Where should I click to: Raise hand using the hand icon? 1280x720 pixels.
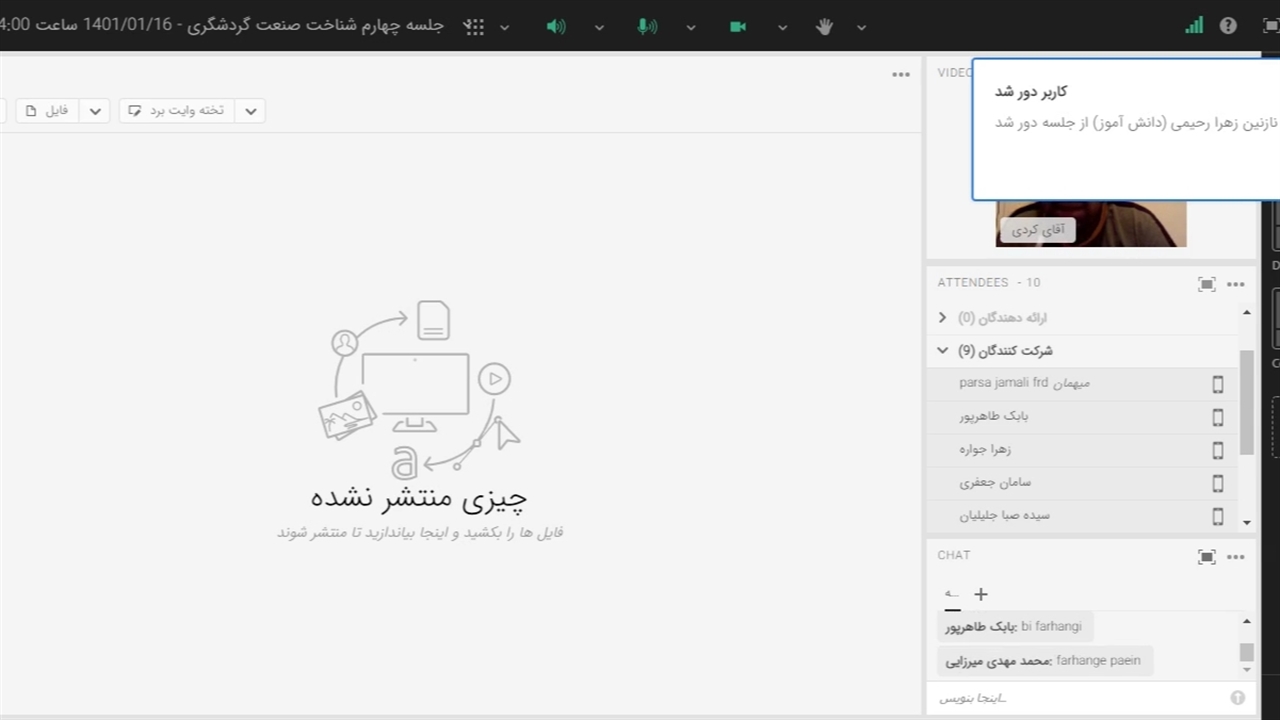click(825, 27)
